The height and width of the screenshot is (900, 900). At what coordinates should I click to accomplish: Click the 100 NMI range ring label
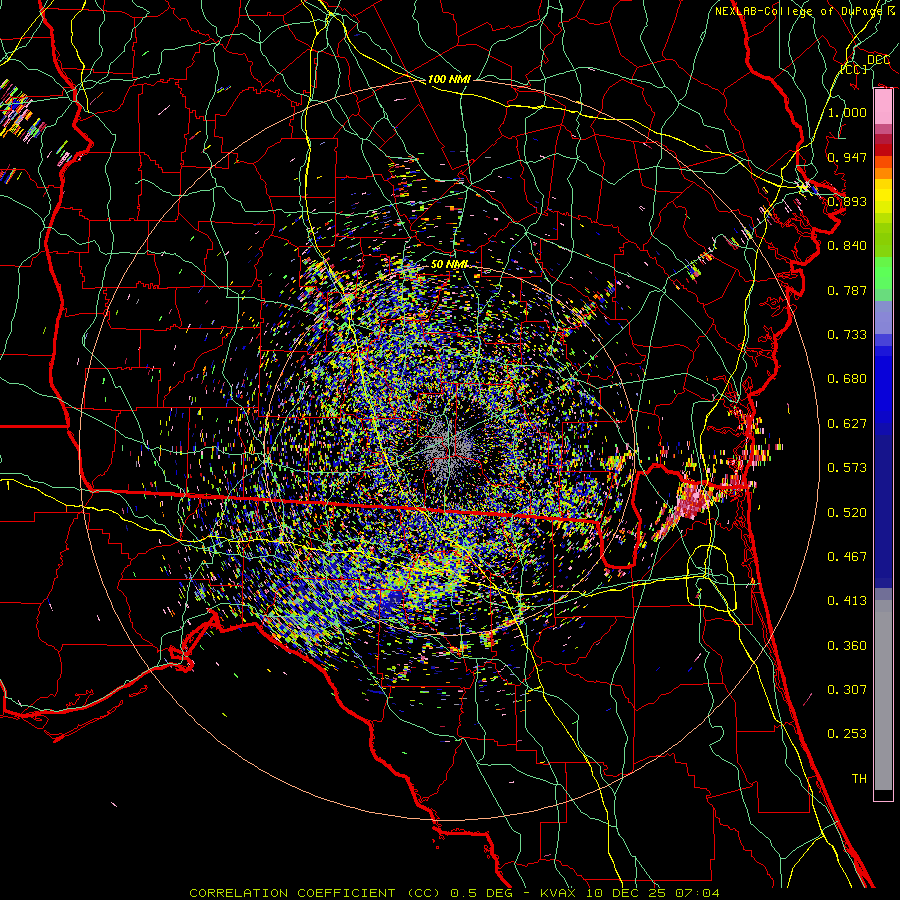[449, 79]
